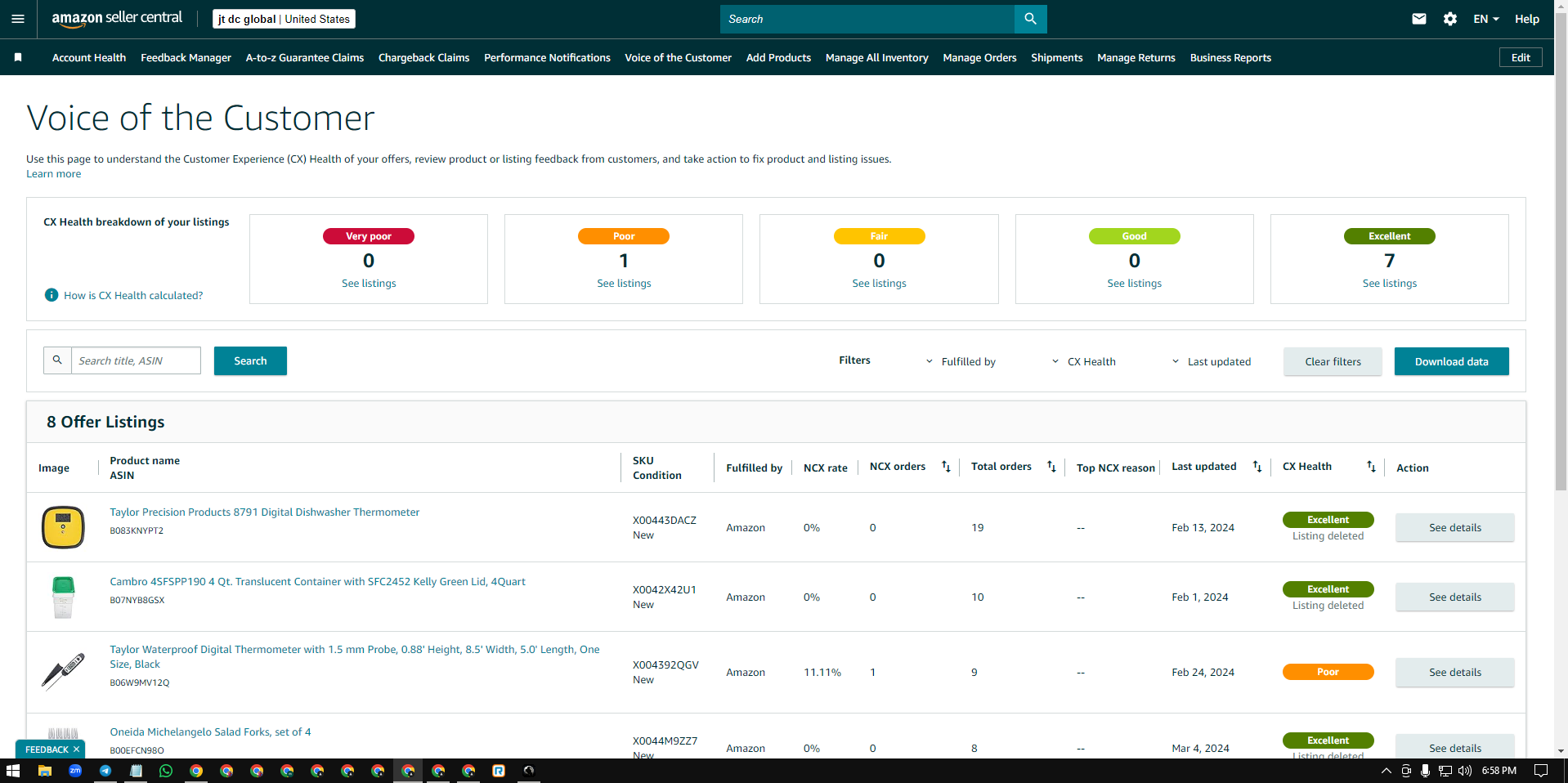Click the Help link in header
The height and width of the screenshot is (783, 1568).
(x=1526, y=19)
